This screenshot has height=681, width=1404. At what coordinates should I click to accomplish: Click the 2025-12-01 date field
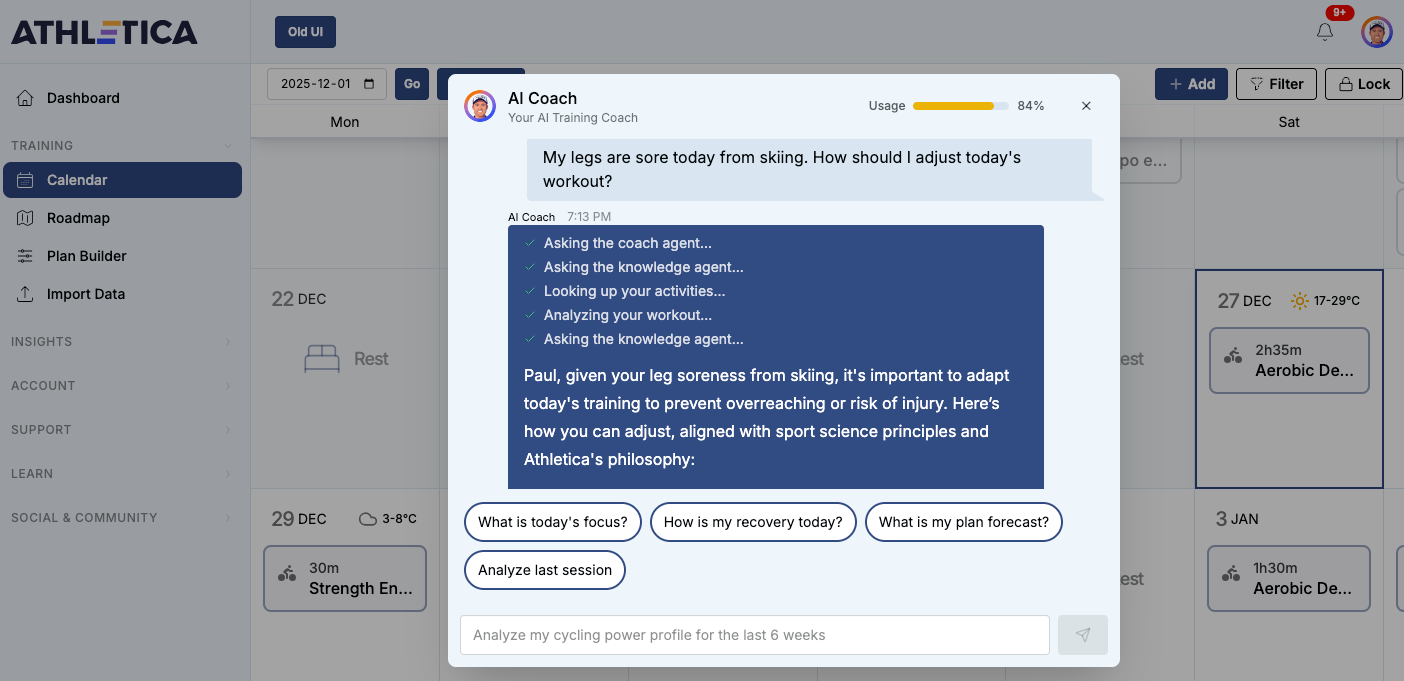coord(327,84)
